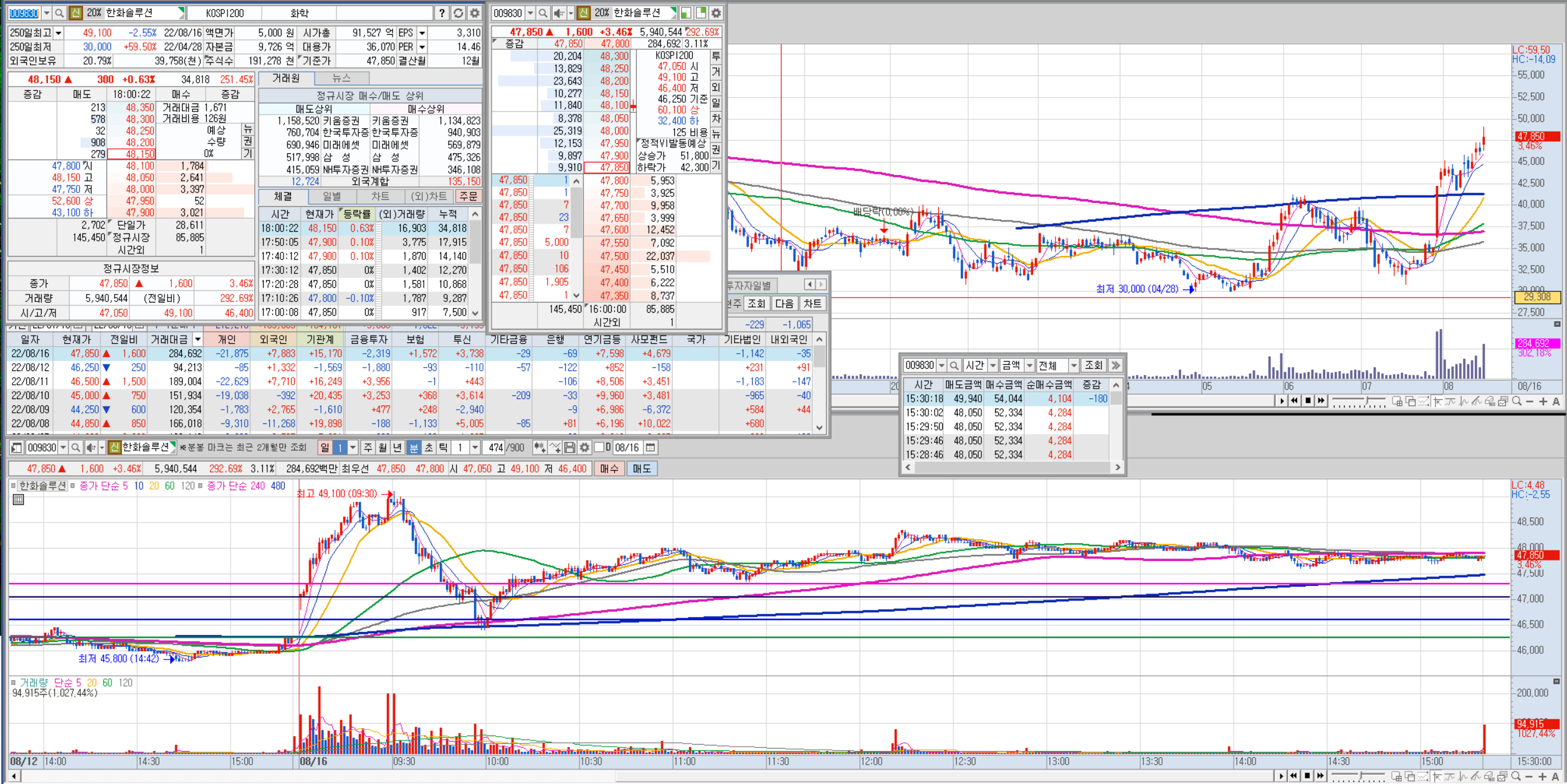The width and height of the screenshot is (1567, 784).
Task: Adjust zoom slider in daily chart toolbar
Action: pos(1358,402)
